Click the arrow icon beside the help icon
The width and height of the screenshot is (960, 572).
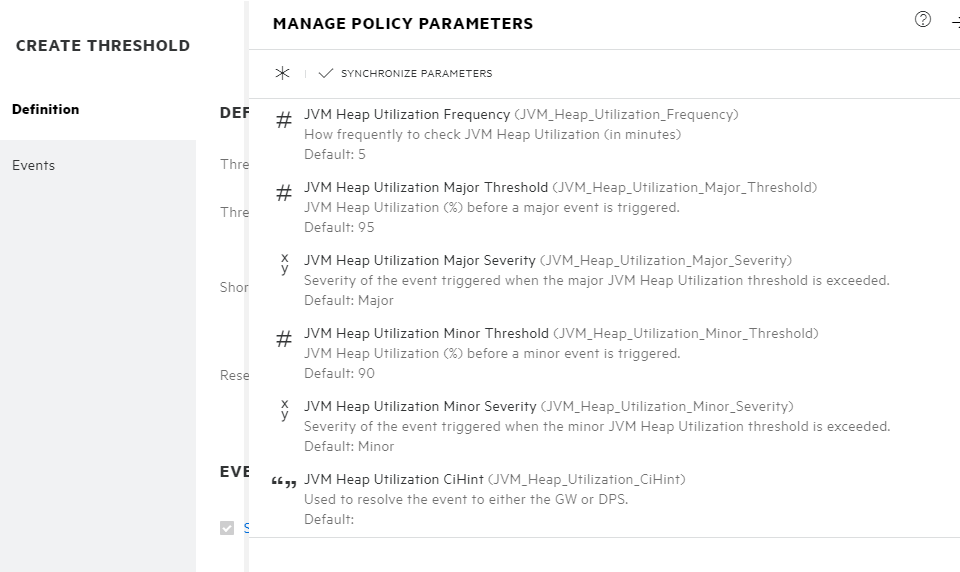pos(955,22)
